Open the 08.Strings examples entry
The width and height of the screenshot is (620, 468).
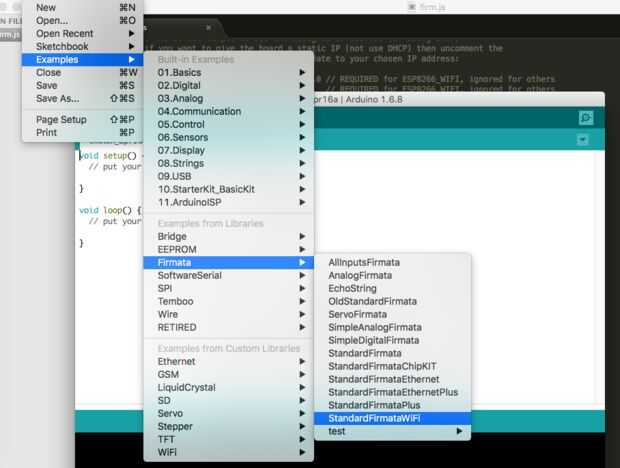click(x=229, y=163)
